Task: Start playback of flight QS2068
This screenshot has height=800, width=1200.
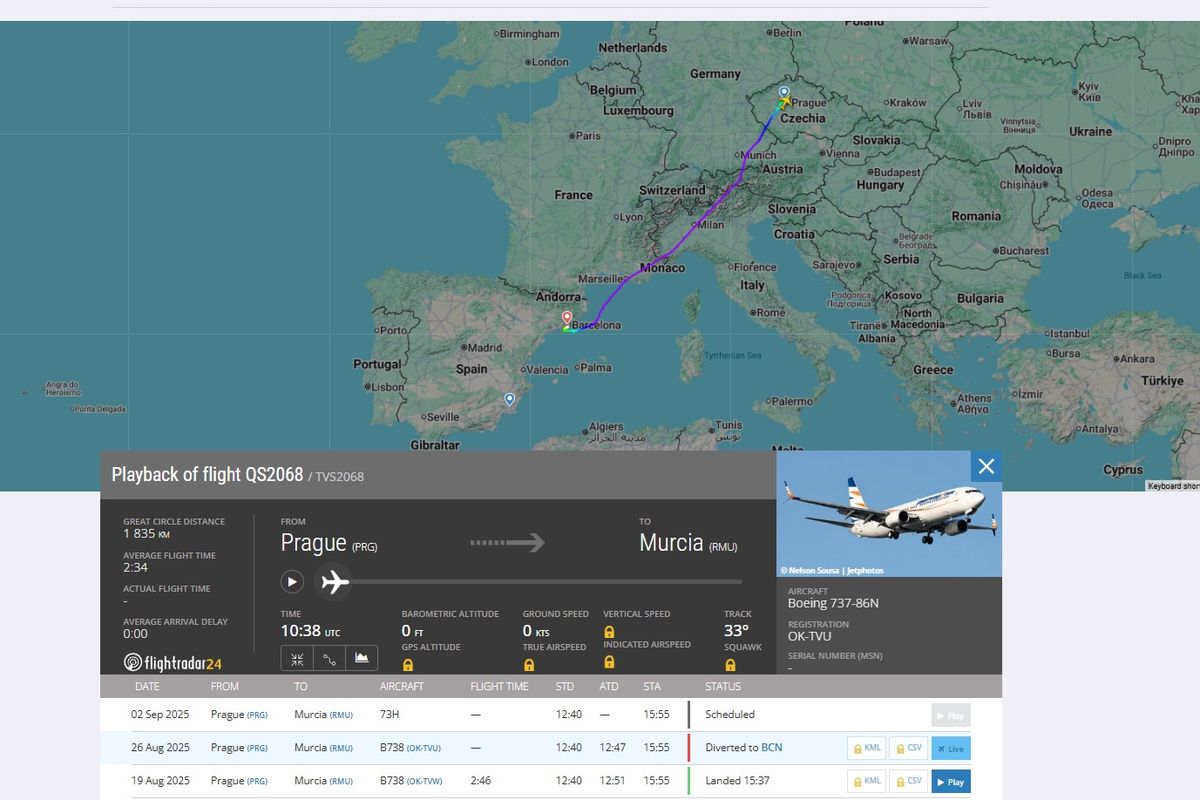Action: (292, 581)
